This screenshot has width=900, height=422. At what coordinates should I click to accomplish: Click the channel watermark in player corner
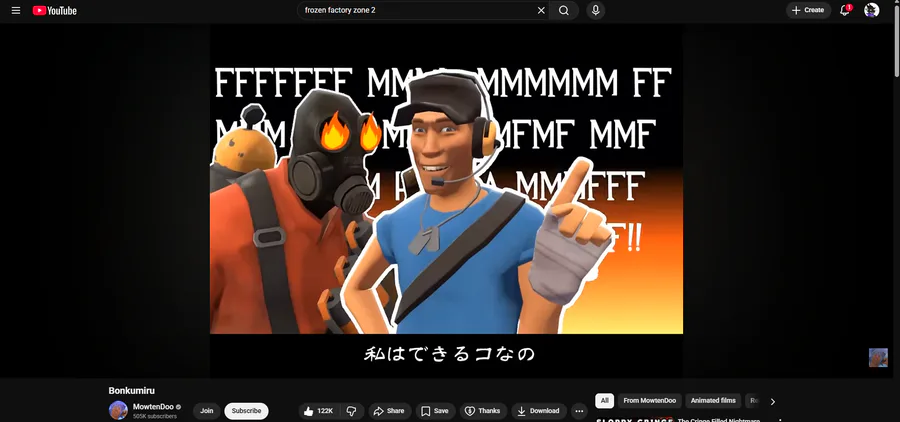click(x=878, y=357)
